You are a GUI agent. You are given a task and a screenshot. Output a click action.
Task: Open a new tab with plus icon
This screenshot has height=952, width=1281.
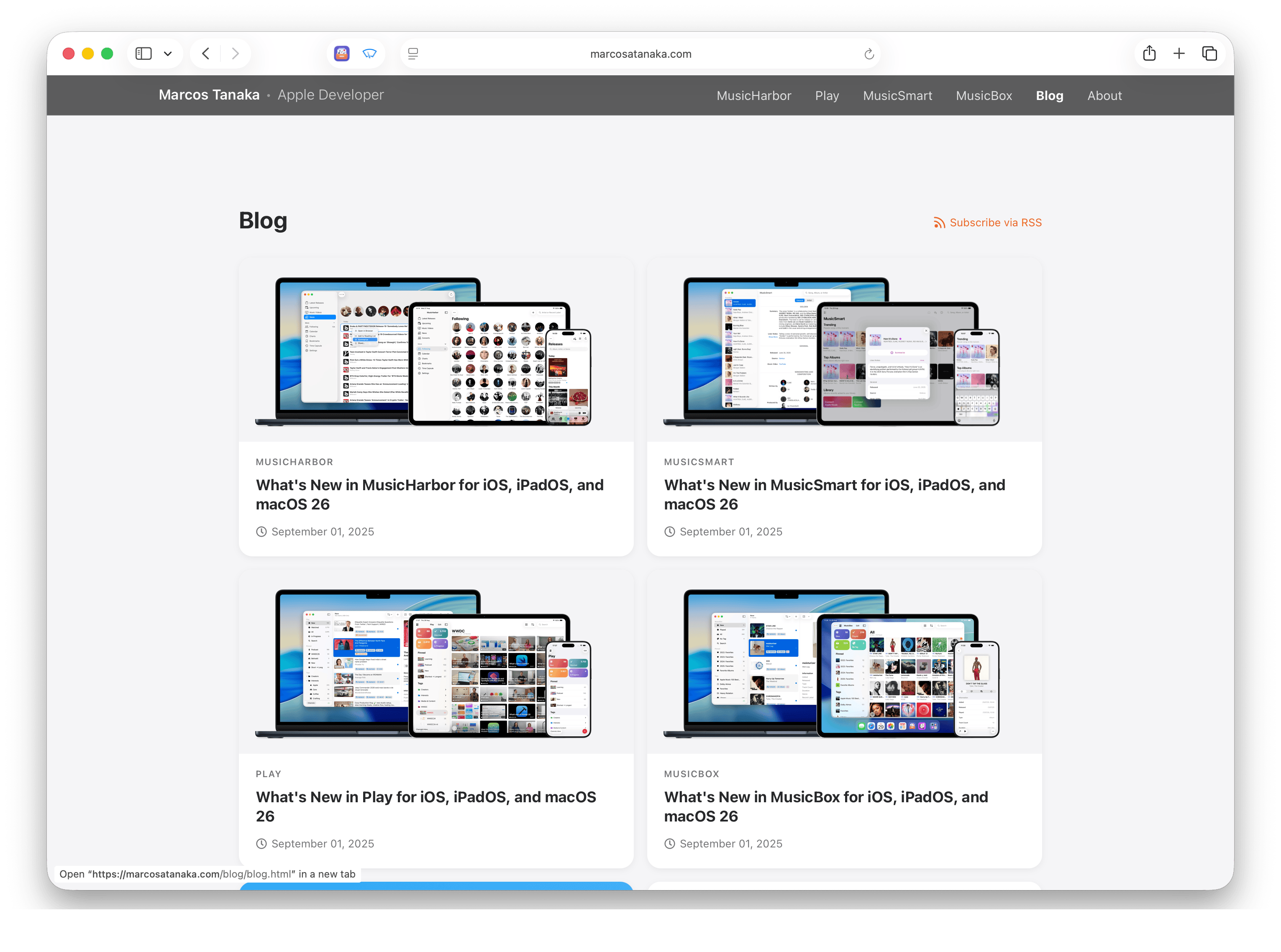(1179, 54)
